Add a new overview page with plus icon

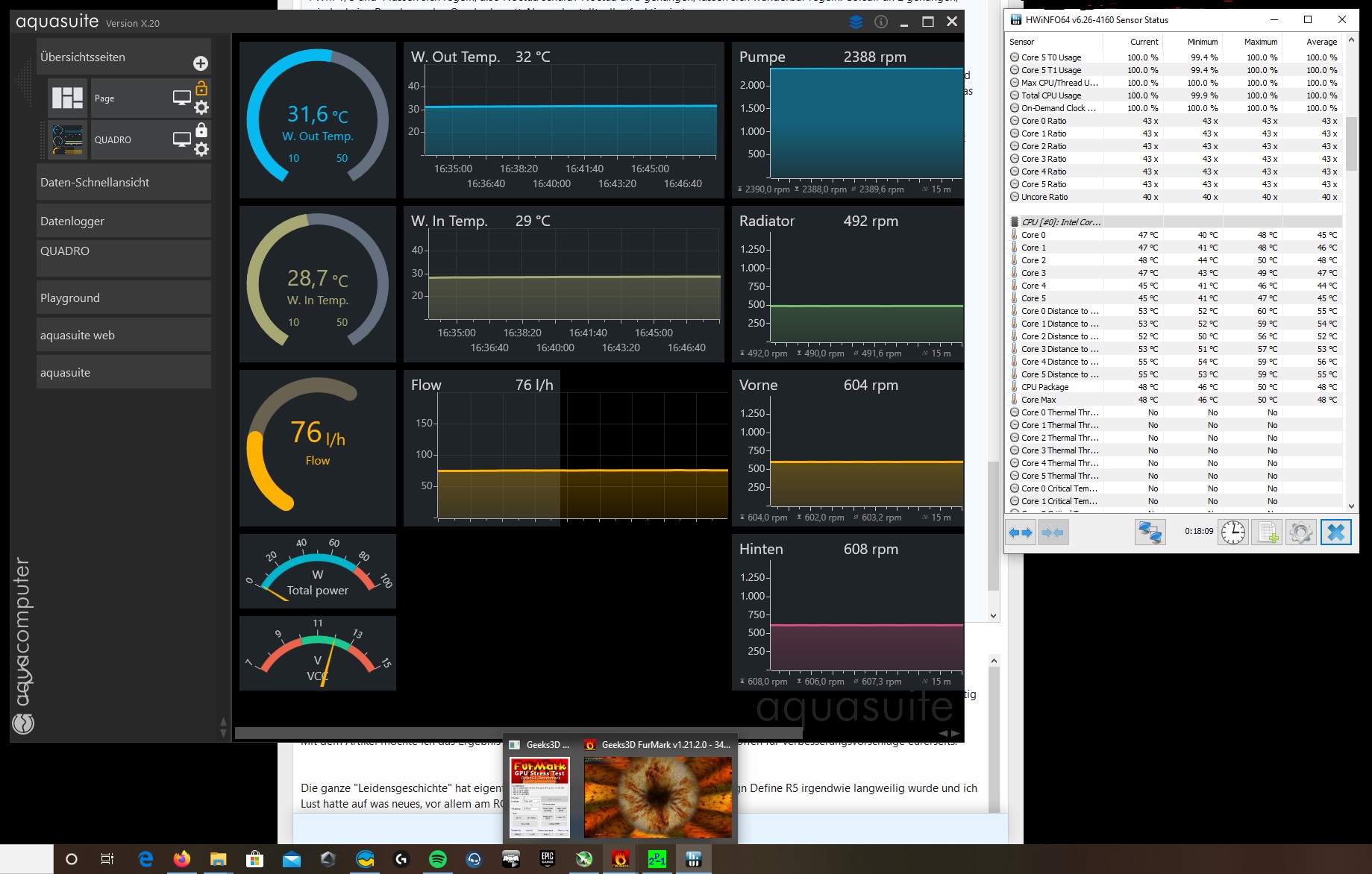point(200,63)
